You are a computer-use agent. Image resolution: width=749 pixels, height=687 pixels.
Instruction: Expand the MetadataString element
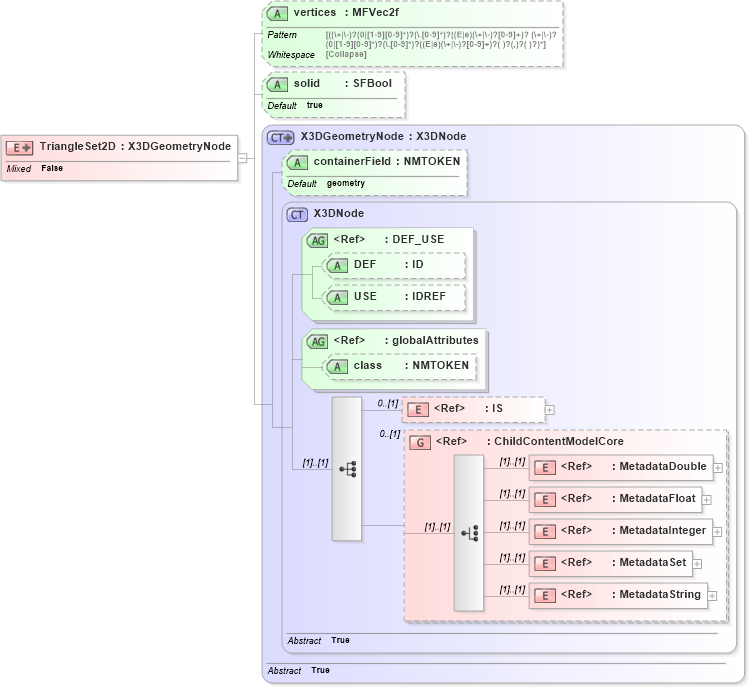[712, 596]
